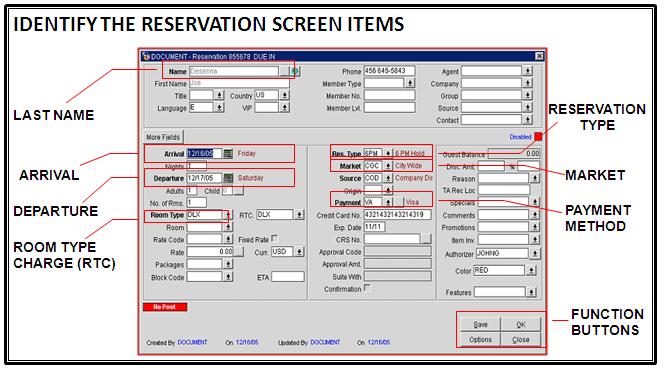Expand the Packages dropdown arrow

coord(228,264)
